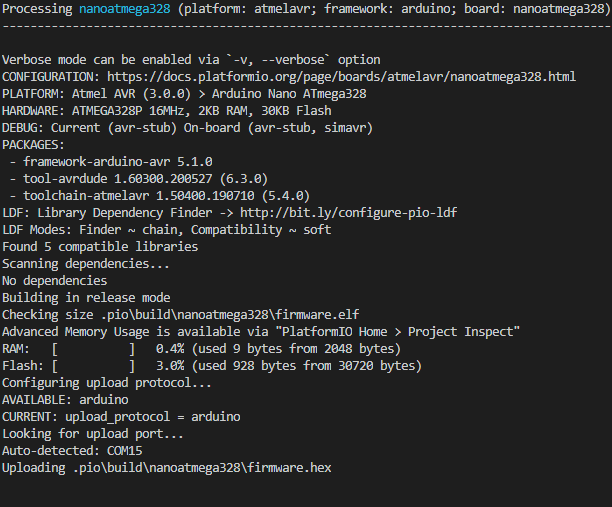
Task: Click the Flash usage progress bar
Action: coord(93,366)
